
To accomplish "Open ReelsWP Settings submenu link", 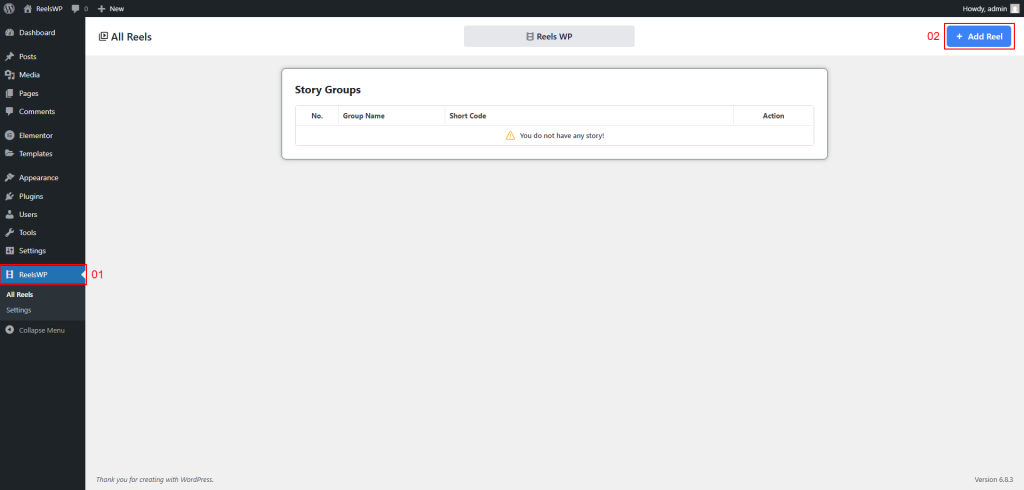I will tap(18, 310).
